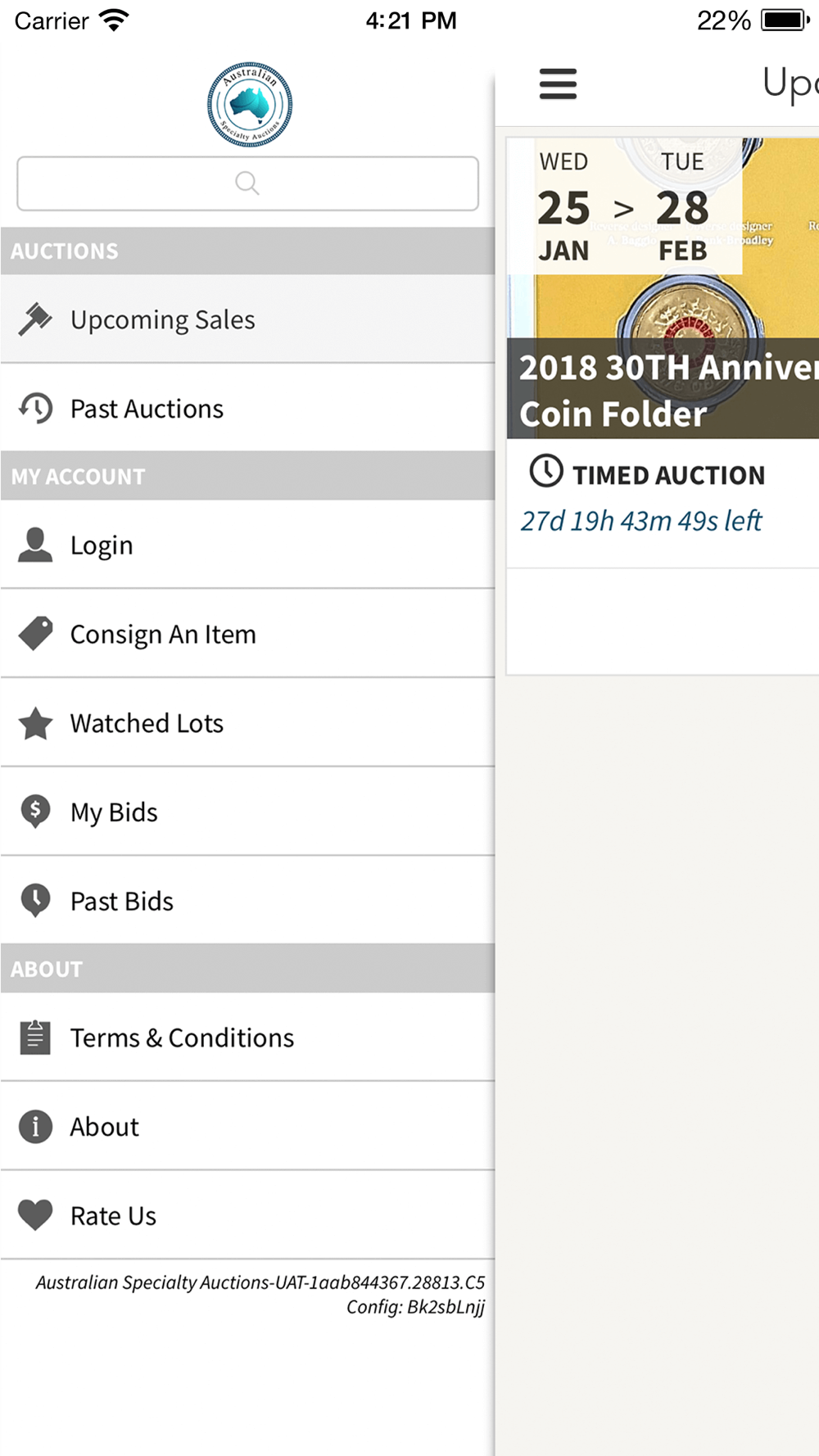Go to Terms & Conditions

pyautogui.click(x=182, y=1038)
